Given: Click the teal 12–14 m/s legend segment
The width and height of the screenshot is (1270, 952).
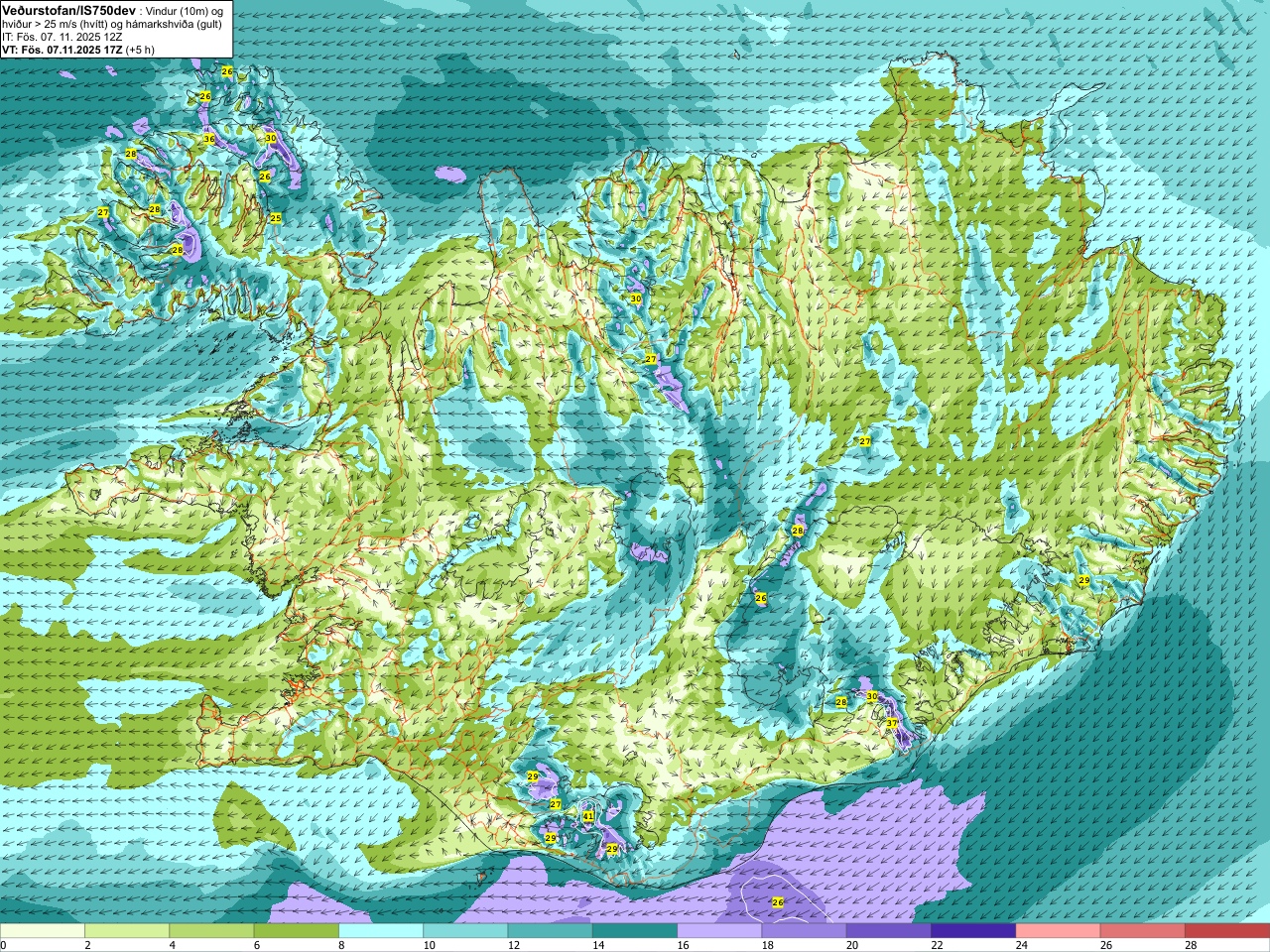Looking at the screenshot, I should [551, 931].
